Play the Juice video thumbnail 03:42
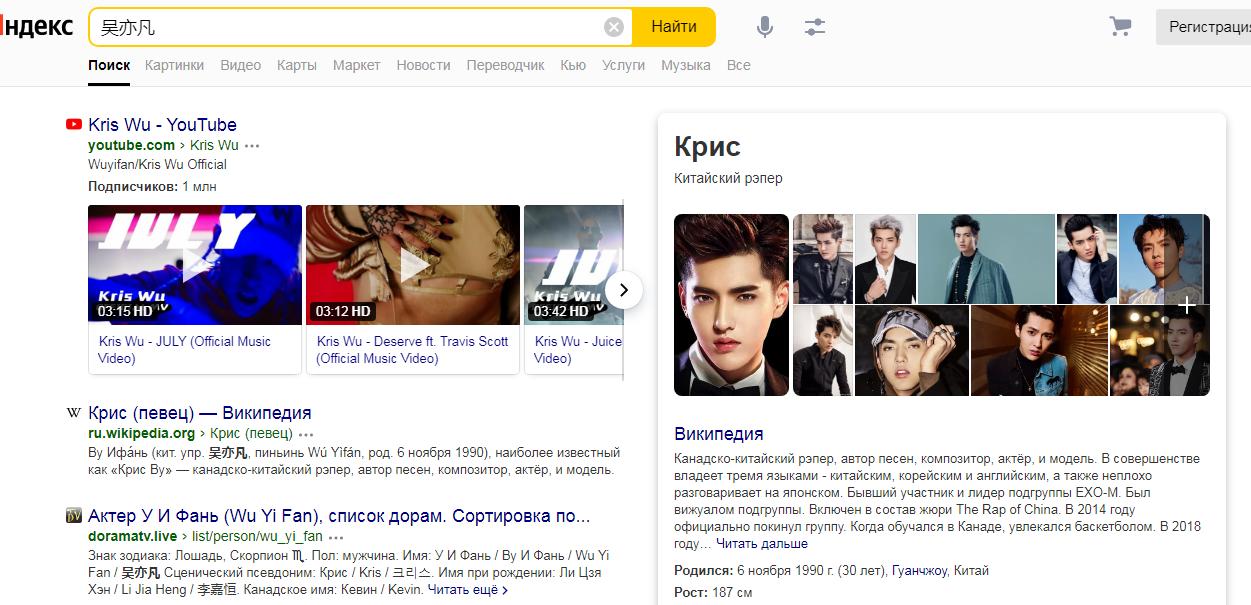This screenshot has height=605, width=1251. 574,265
